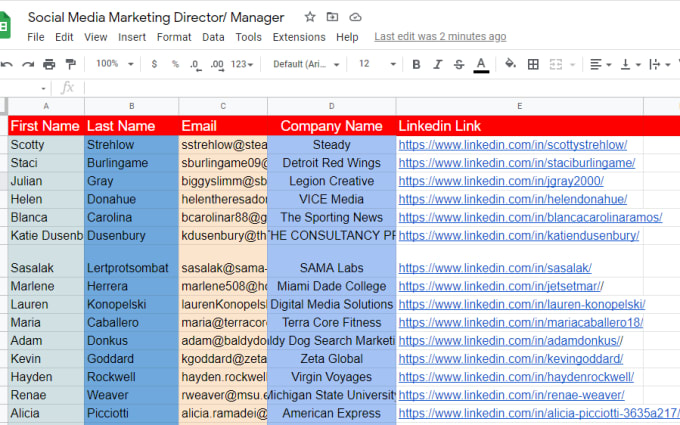Open horizontal align dropdown
Screen dimensions: 680x425
point(601,64)
